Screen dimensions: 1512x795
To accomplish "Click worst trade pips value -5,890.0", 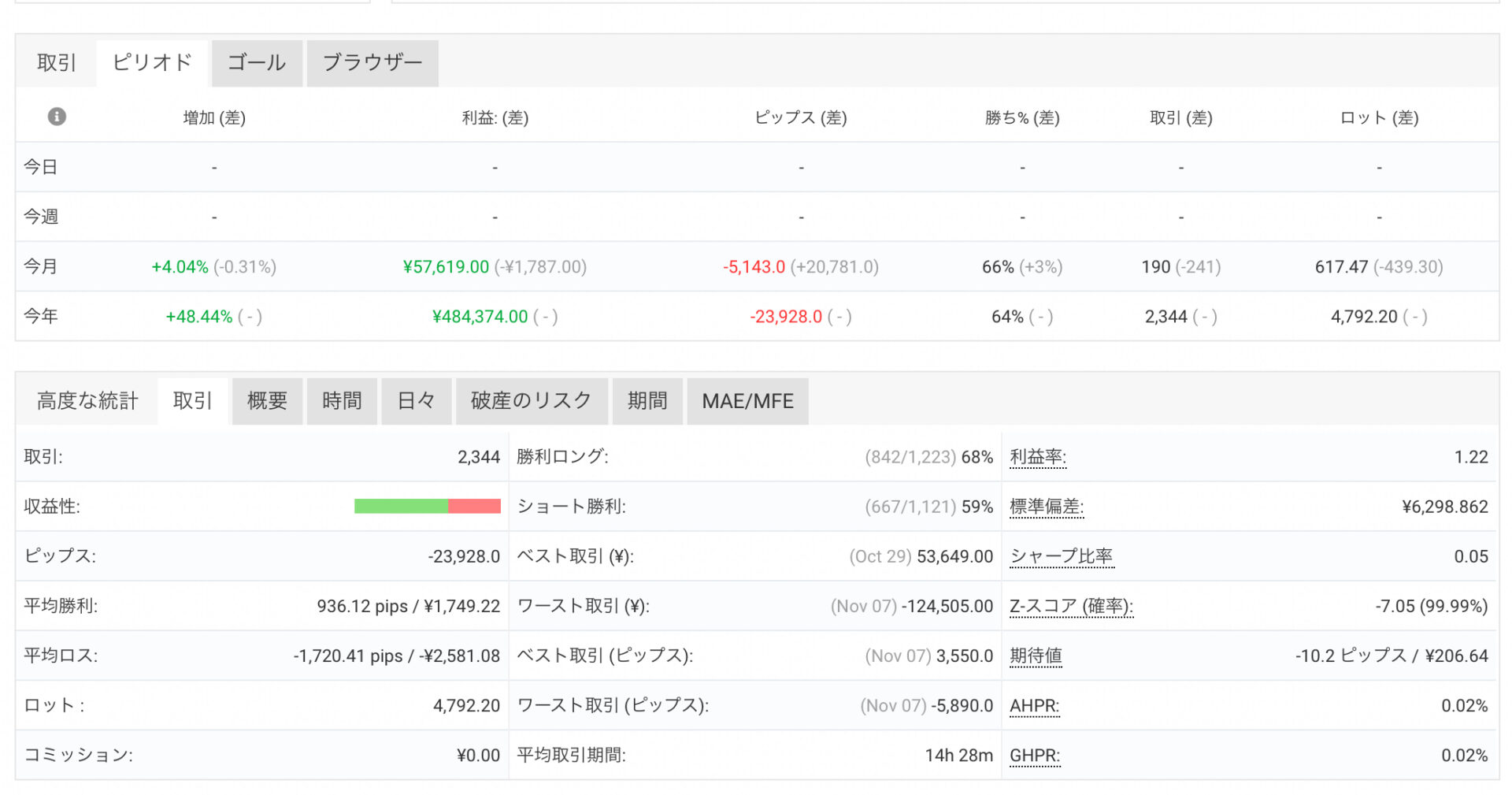I will click(x=962, y=705).
